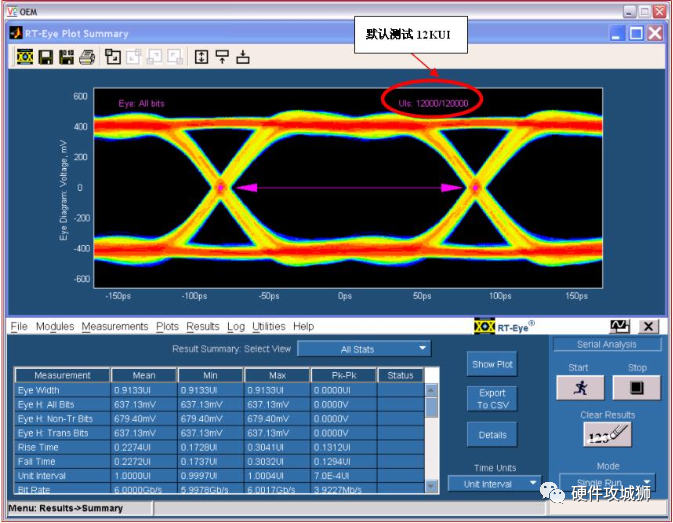673x523 pixels.
Task: Click the single floppy-disk save icon
Action: (46, 57)
